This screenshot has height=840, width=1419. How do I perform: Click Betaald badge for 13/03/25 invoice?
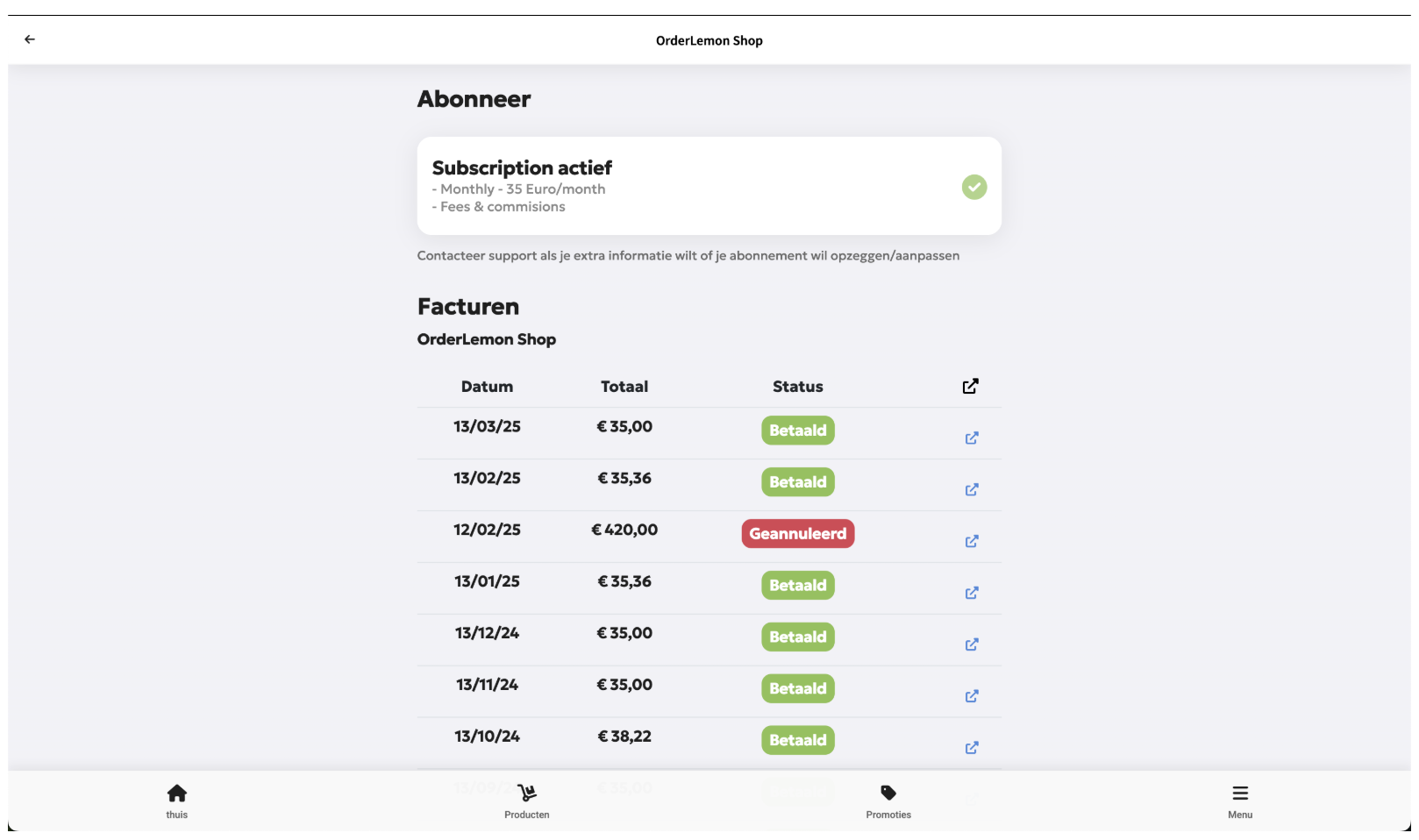797,431
